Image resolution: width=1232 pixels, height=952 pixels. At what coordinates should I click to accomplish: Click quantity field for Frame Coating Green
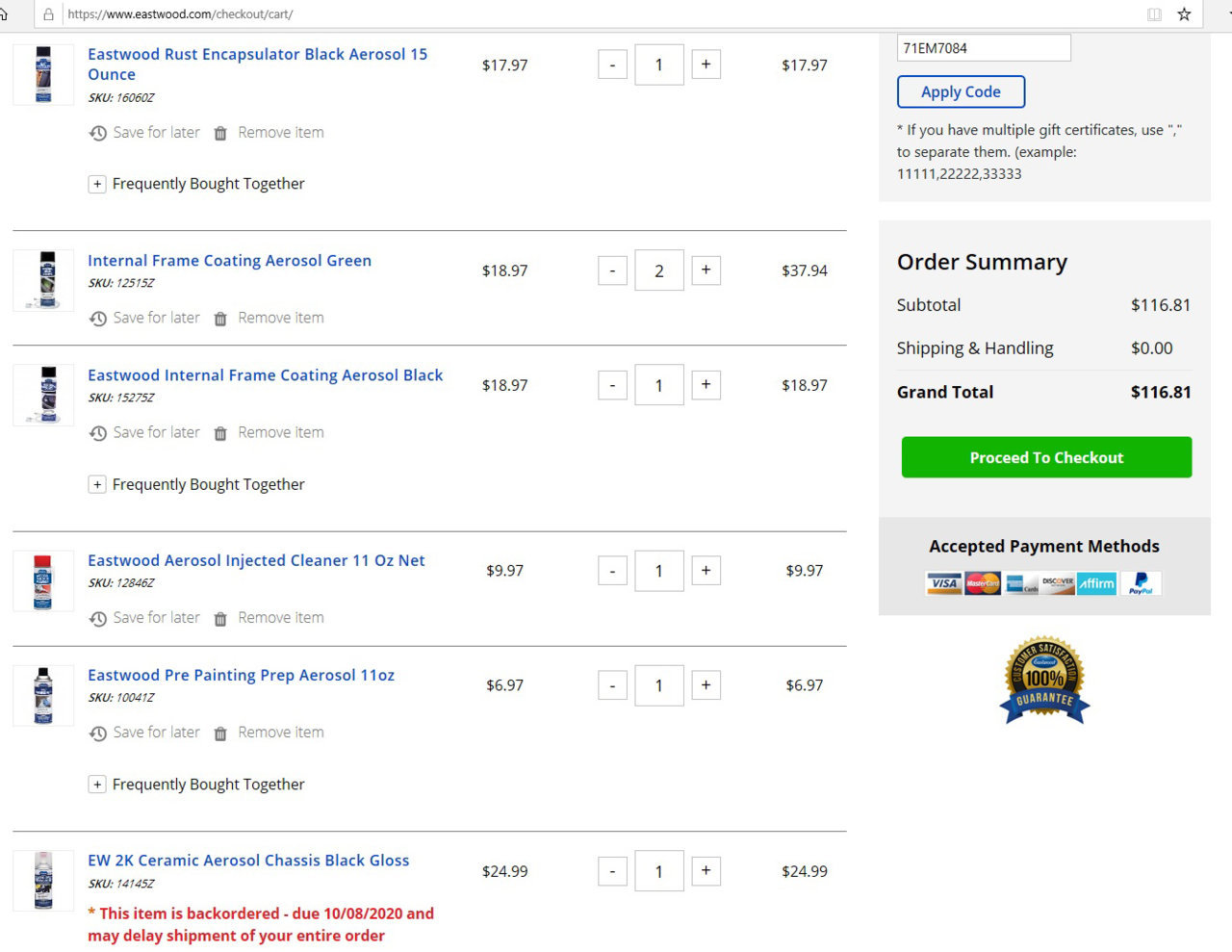coord(659,270)
